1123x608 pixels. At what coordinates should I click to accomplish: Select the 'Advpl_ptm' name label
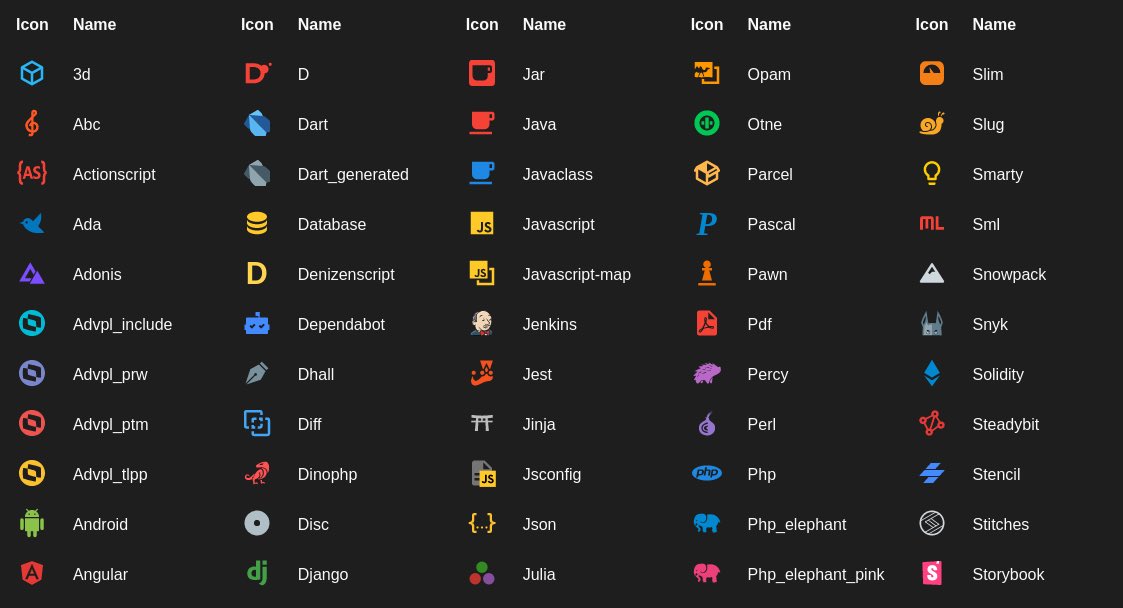tap(110, 425)
